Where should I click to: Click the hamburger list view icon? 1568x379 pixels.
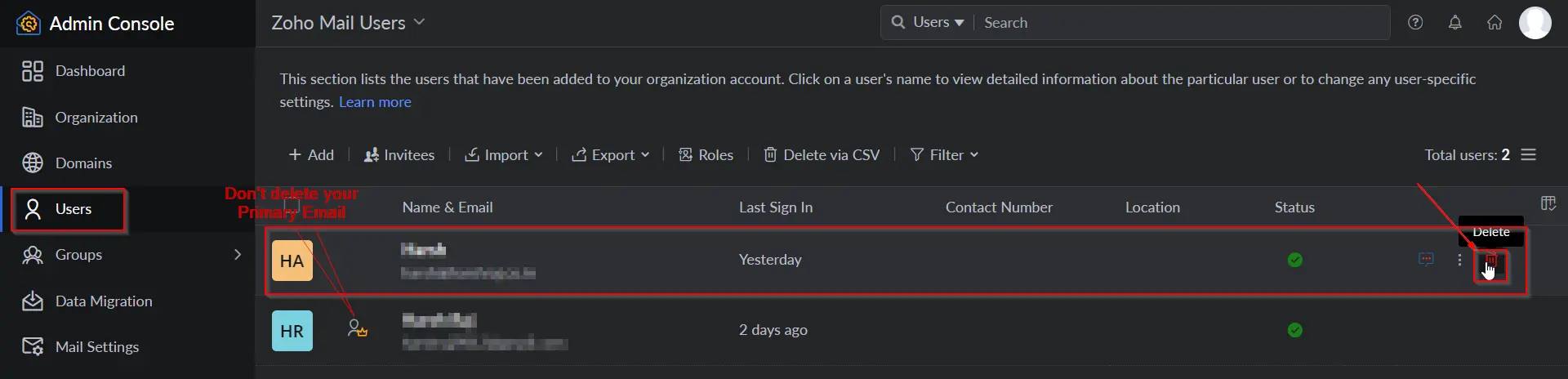pyautogui.click(x=1529, y=154)
